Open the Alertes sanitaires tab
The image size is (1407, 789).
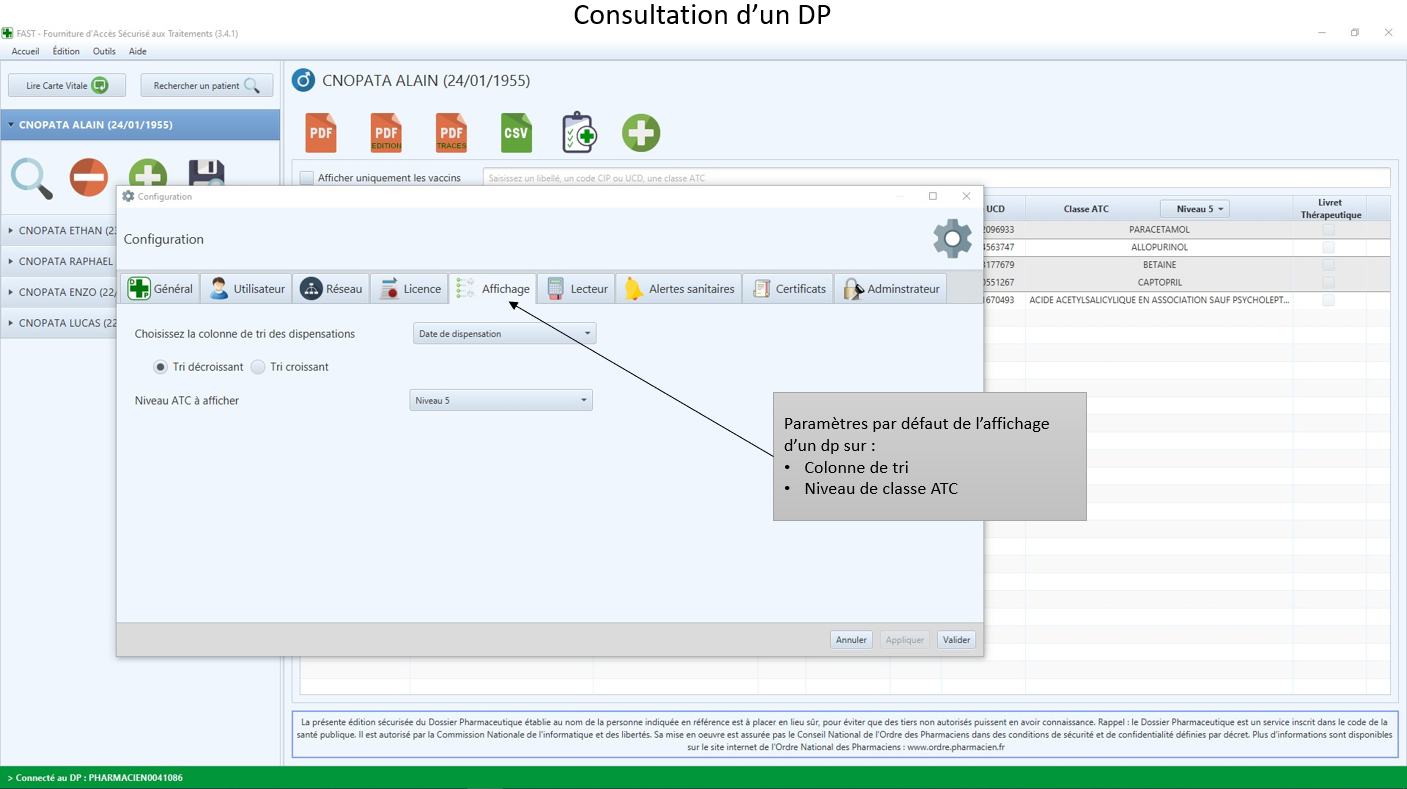pos(680,289)
